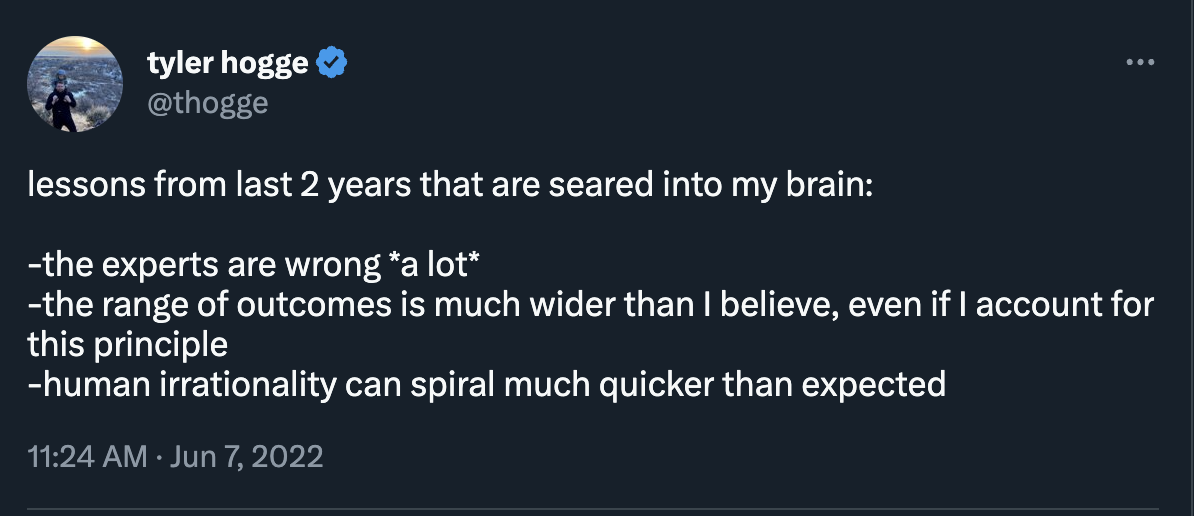This screenshot has height=516, width=1194.
Task: Click the blue verified checkmark badge
Action: (x=332, y=64)
